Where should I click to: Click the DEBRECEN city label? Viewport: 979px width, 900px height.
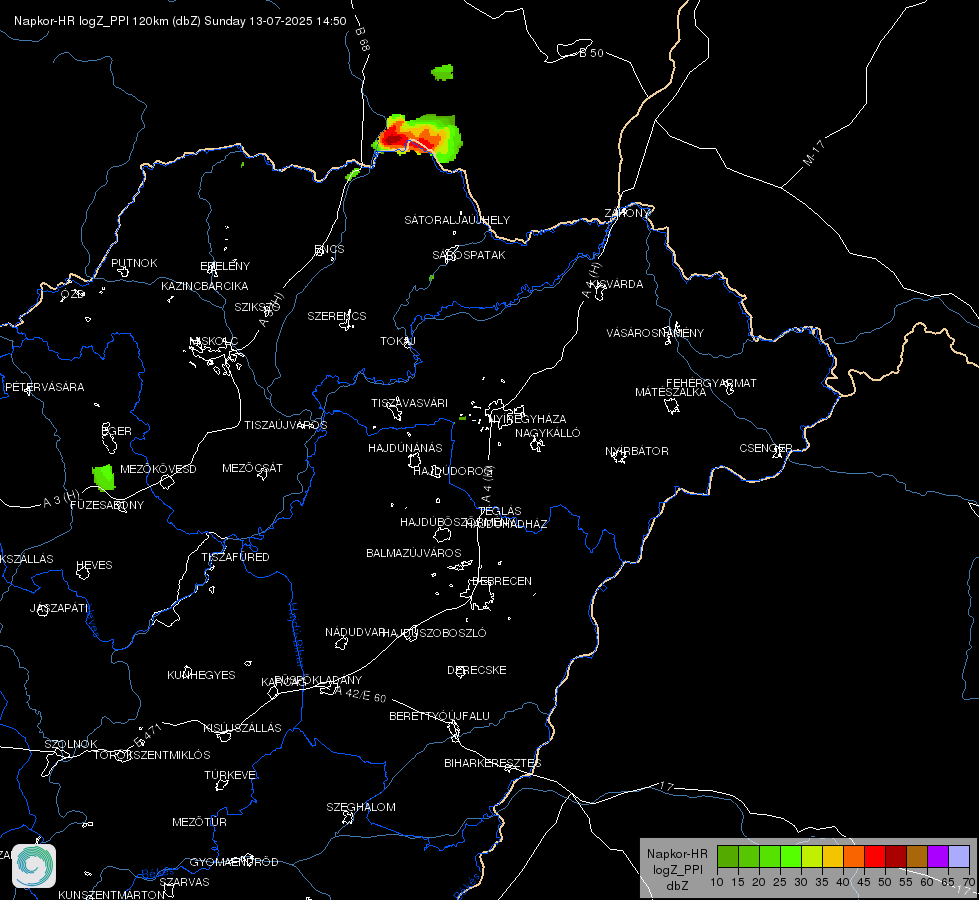coord(502,581)
